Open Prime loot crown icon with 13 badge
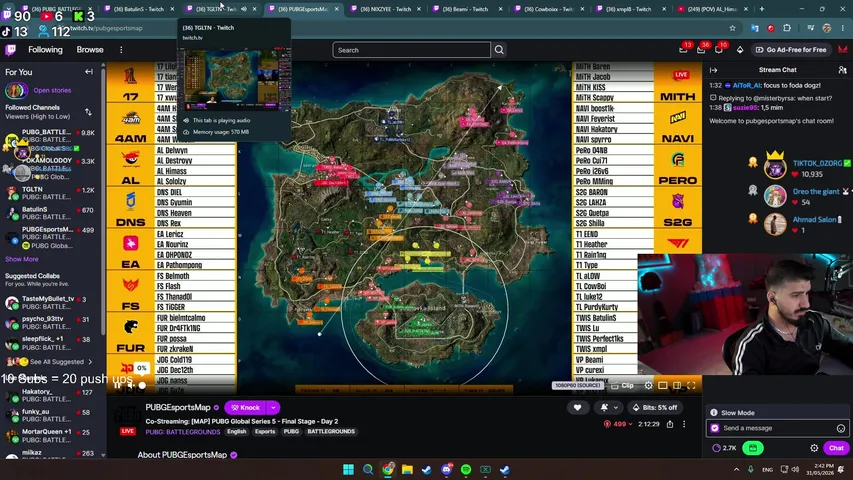 click(684, 49)
